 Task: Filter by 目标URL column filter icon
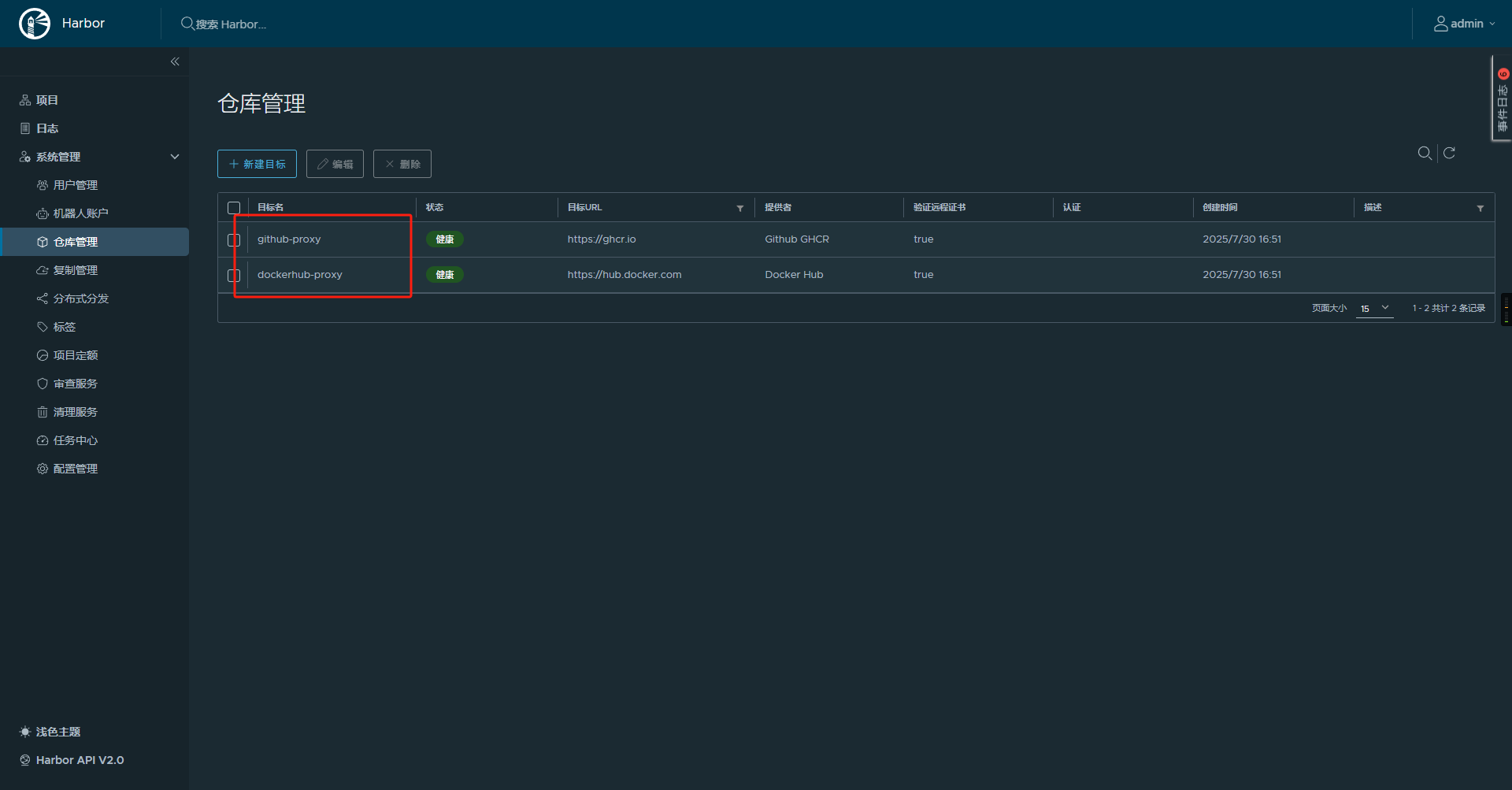(740, 208)
